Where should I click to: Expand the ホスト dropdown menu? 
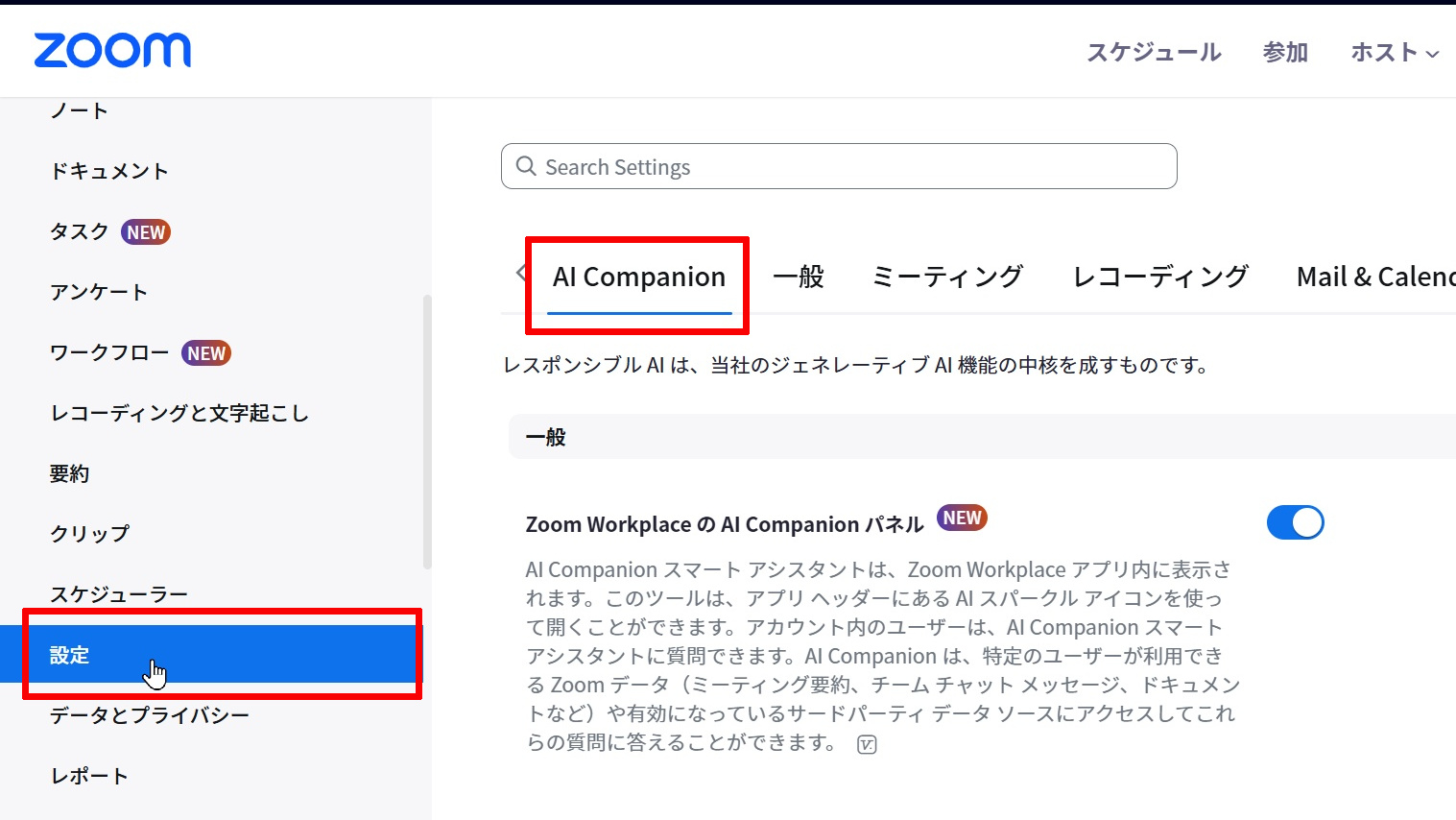[x=1395, y=53]
